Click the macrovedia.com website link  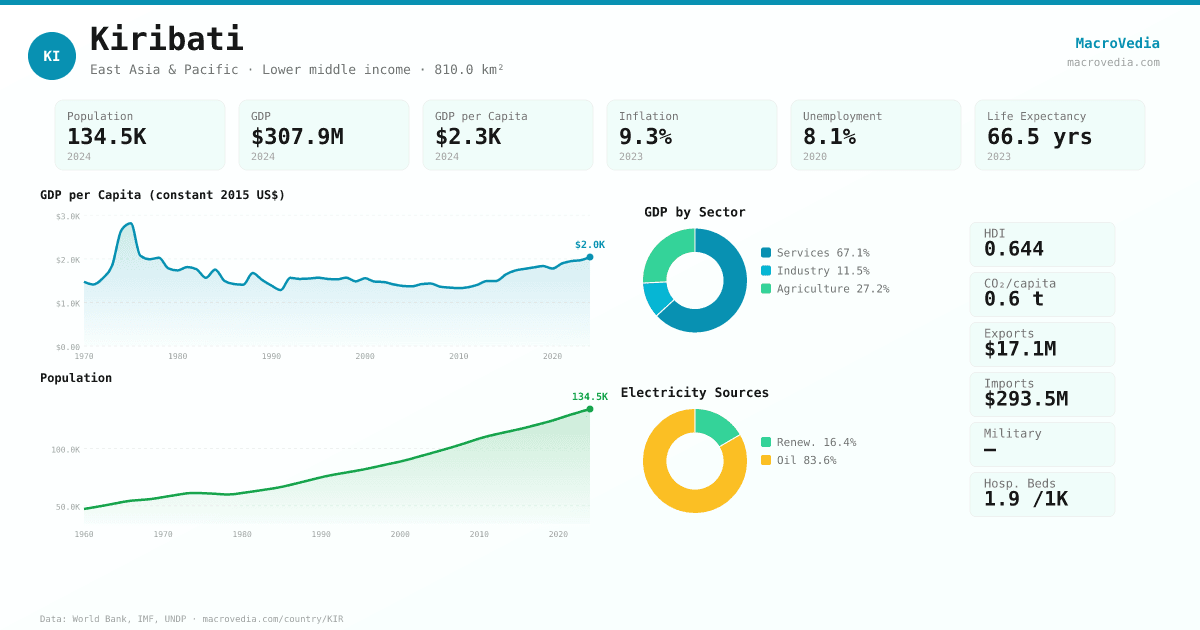point(1113,62)
